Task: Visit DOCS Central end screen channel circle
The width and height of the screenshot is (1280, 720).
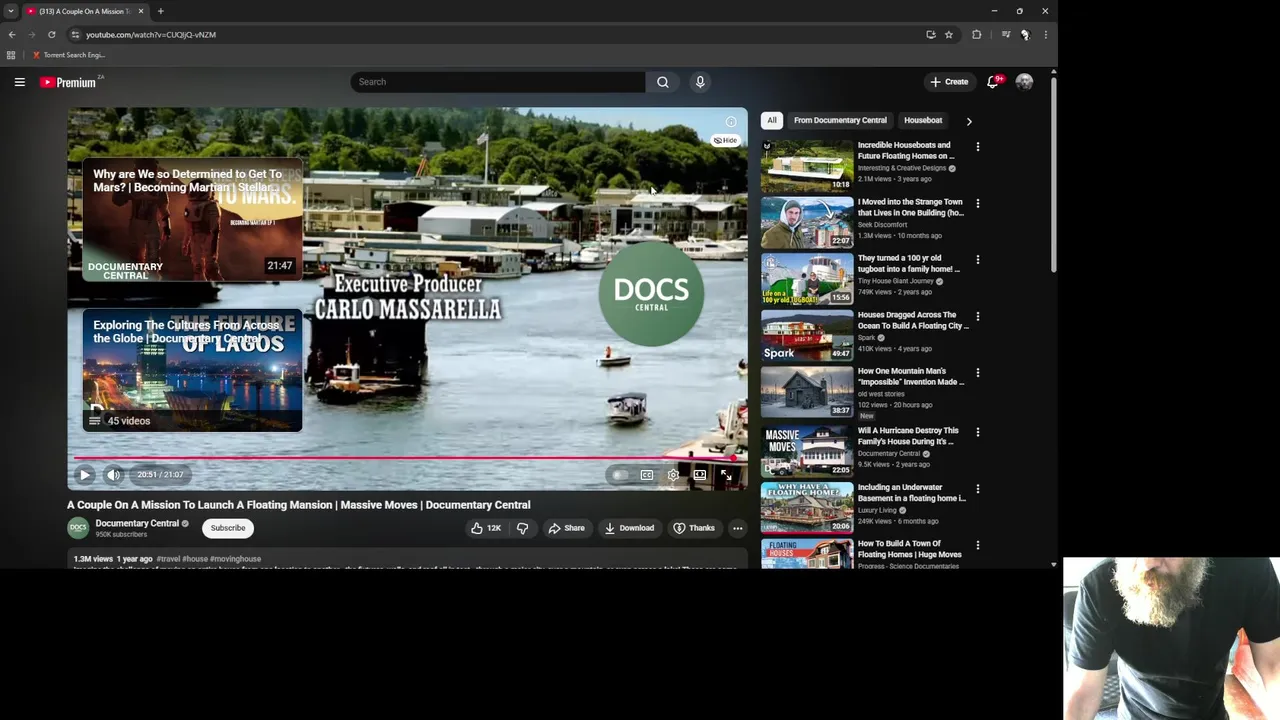Action: pyautogui.click(x=651, y=293)
